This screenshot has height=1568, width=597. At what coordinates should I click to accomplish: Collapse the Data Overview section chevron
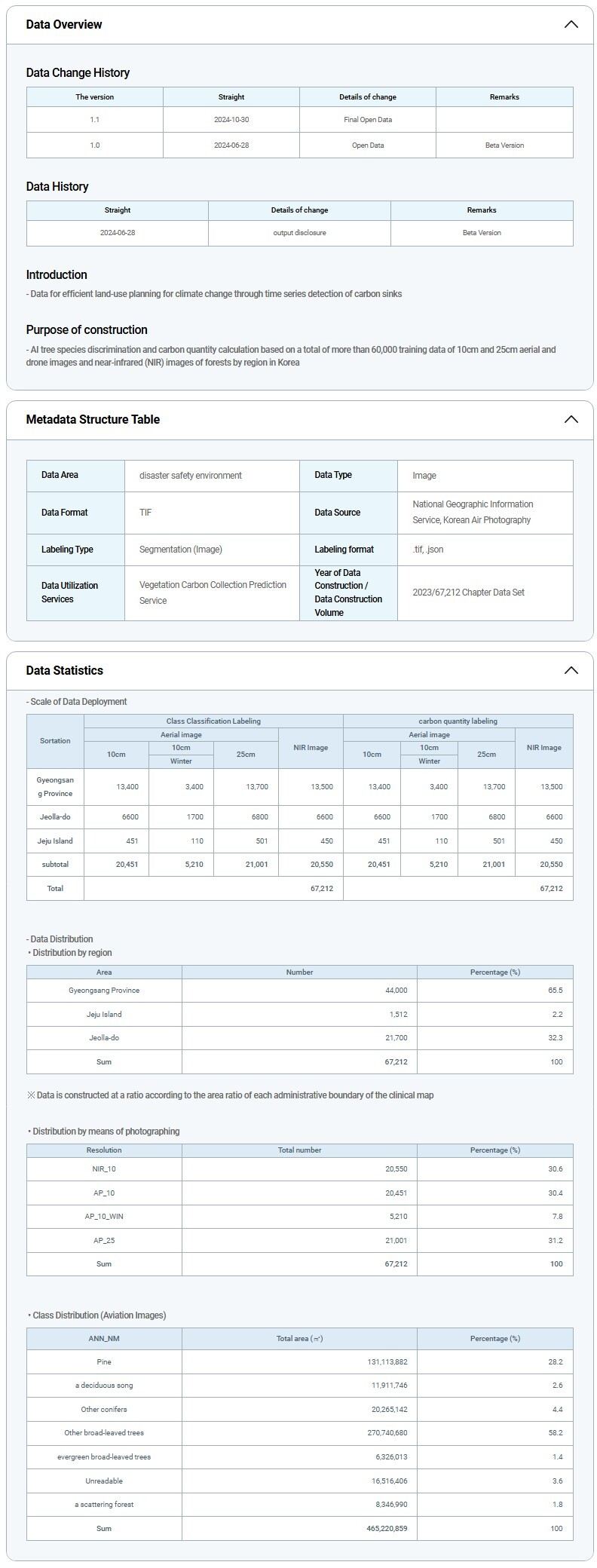pyautogui.click(x=571, y=24)
